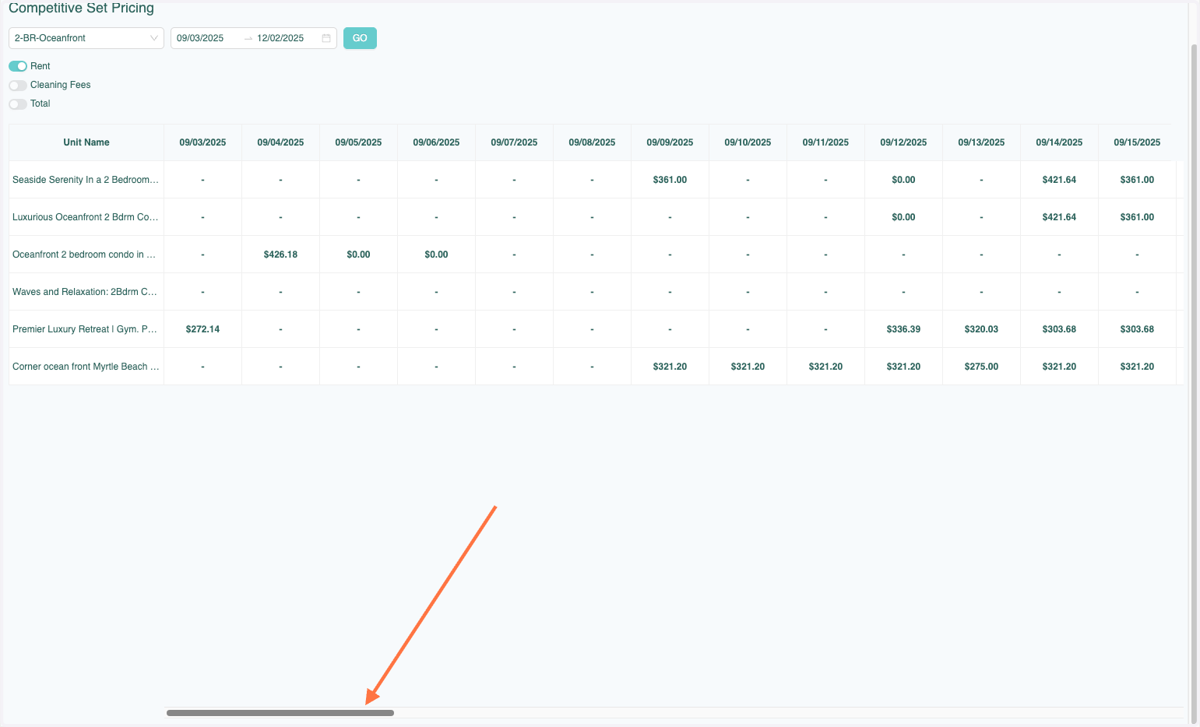Click the start date 09/03/2025 field

[x=200, y=38]
